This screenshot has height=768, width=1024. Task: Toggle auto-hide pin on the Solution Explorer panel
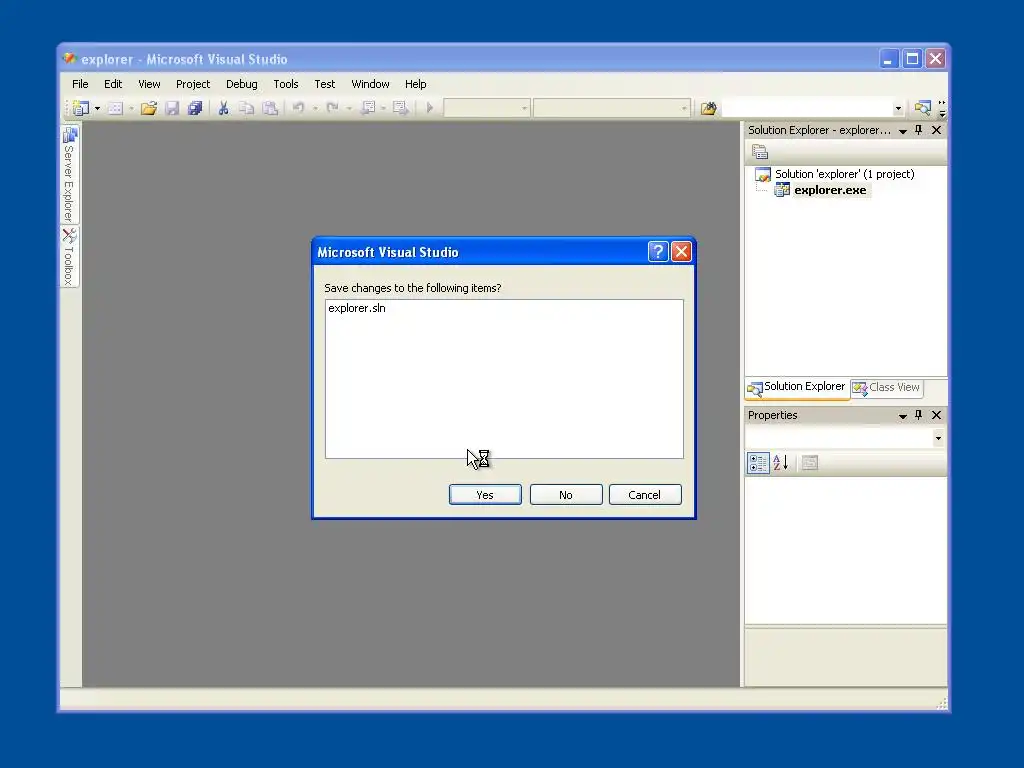(919, 130)
